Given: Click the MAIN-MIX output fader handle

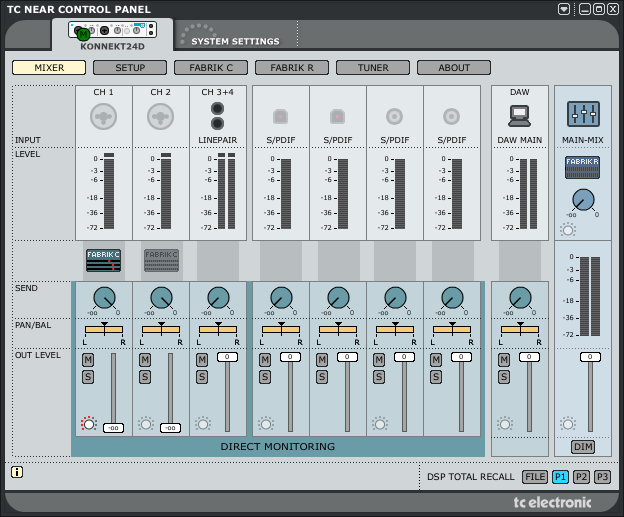Looking at the screenshot, I should [x=590, y=357].
